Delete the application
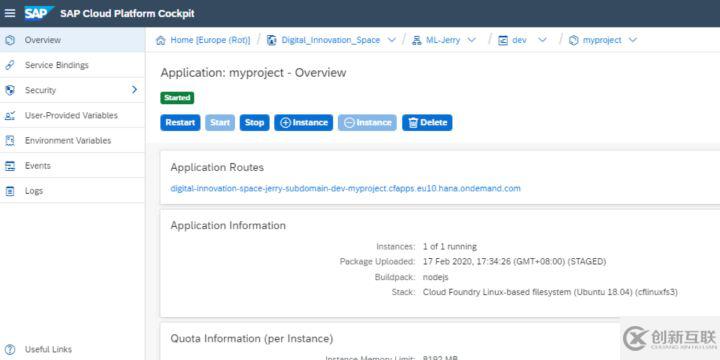Image resolution: width=720 pixels, height=360 pixels. pos(427,123)
